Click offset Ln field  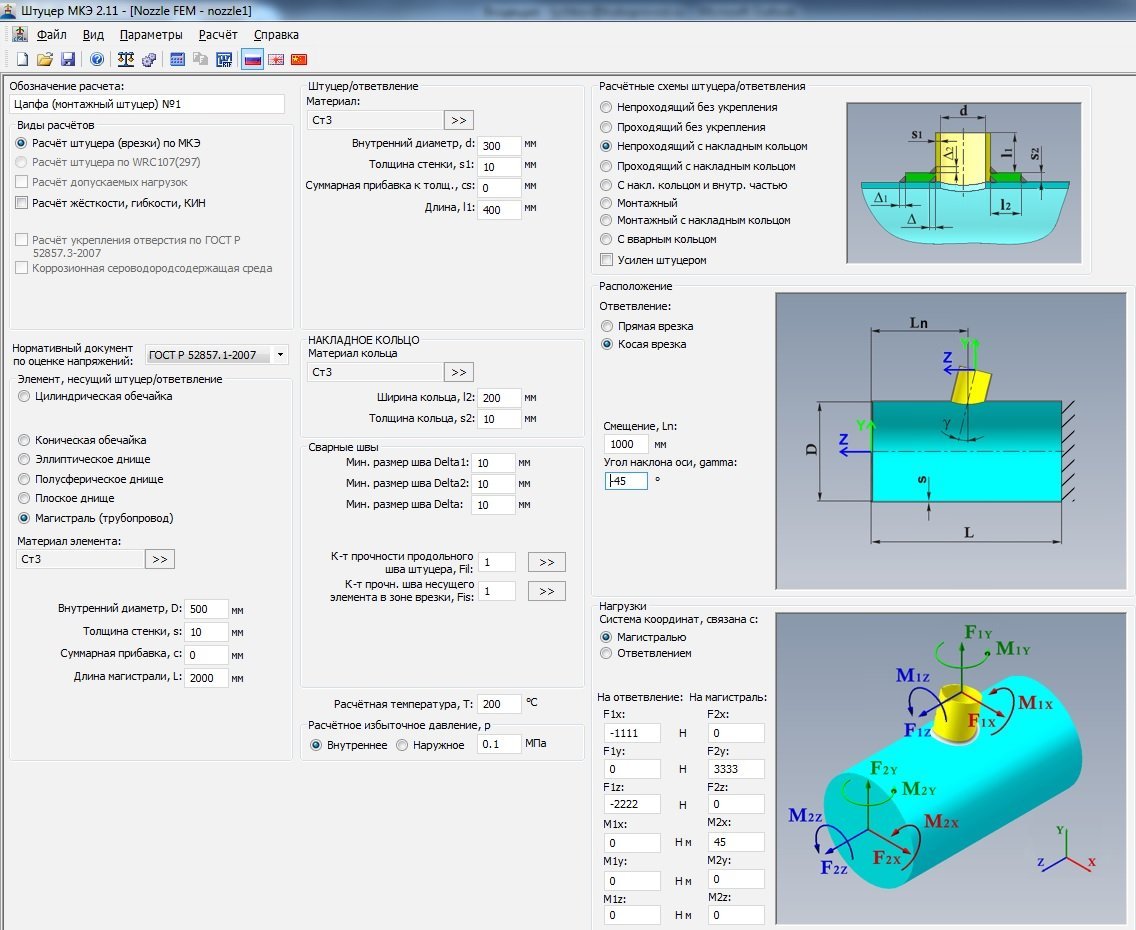[x=626, y=444]
